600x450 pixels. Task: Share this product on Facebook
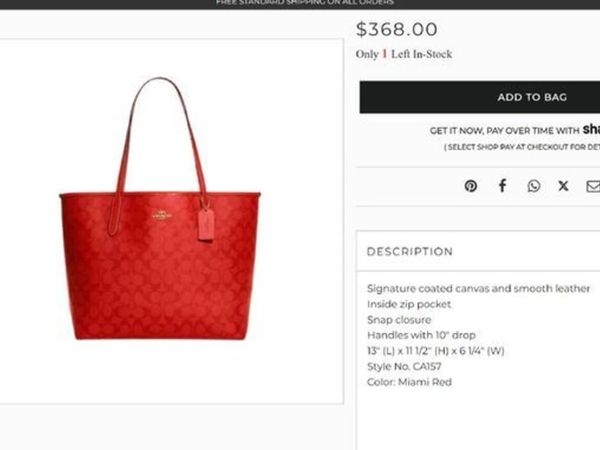[x=502, y=186]
